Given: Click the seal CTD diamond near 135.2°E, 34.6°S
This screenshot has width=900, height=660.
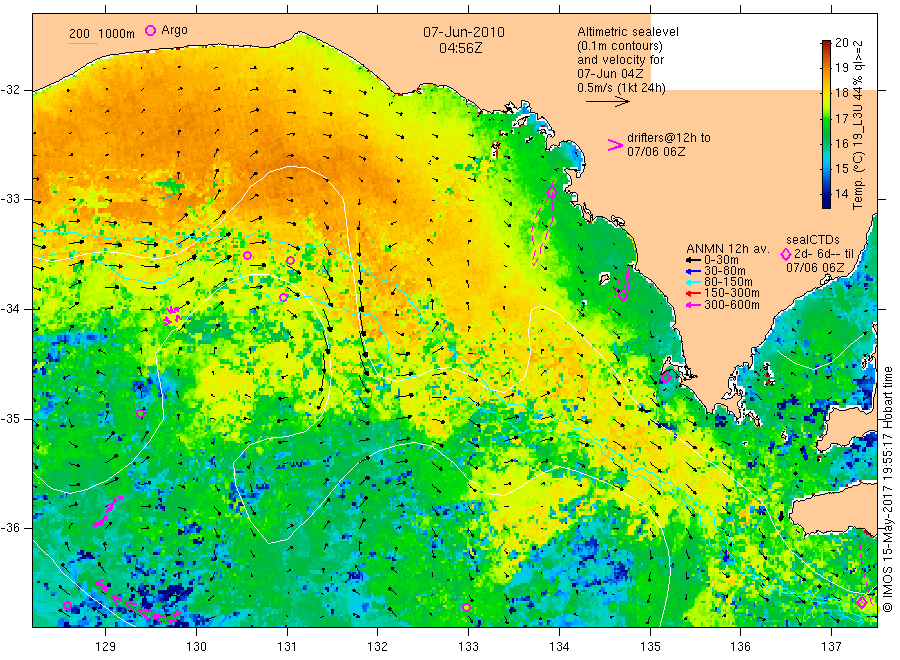Looking at the screenshot, I should (x=666, y=378).
